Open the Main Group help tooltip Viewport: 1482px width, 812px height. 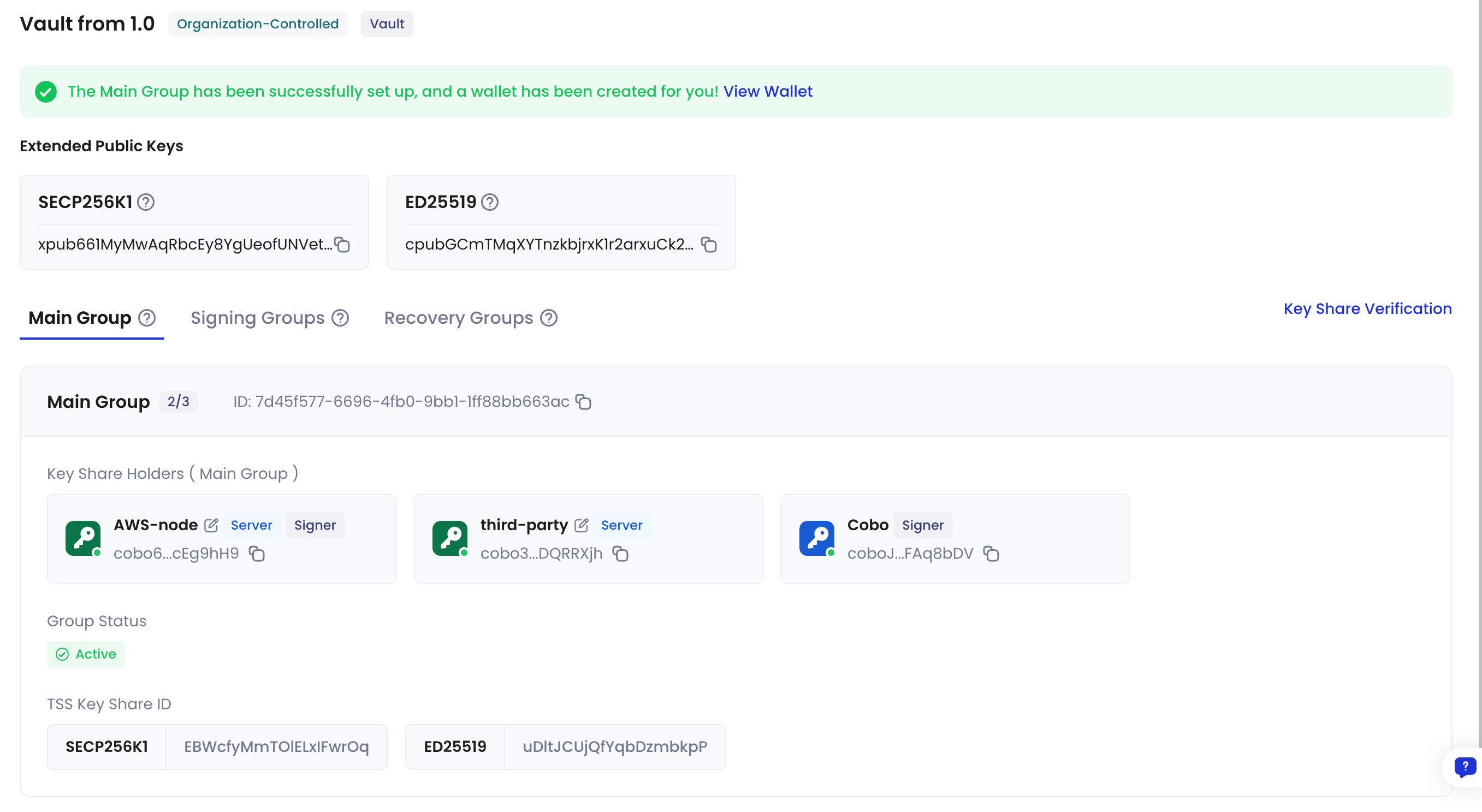(147, 317)
